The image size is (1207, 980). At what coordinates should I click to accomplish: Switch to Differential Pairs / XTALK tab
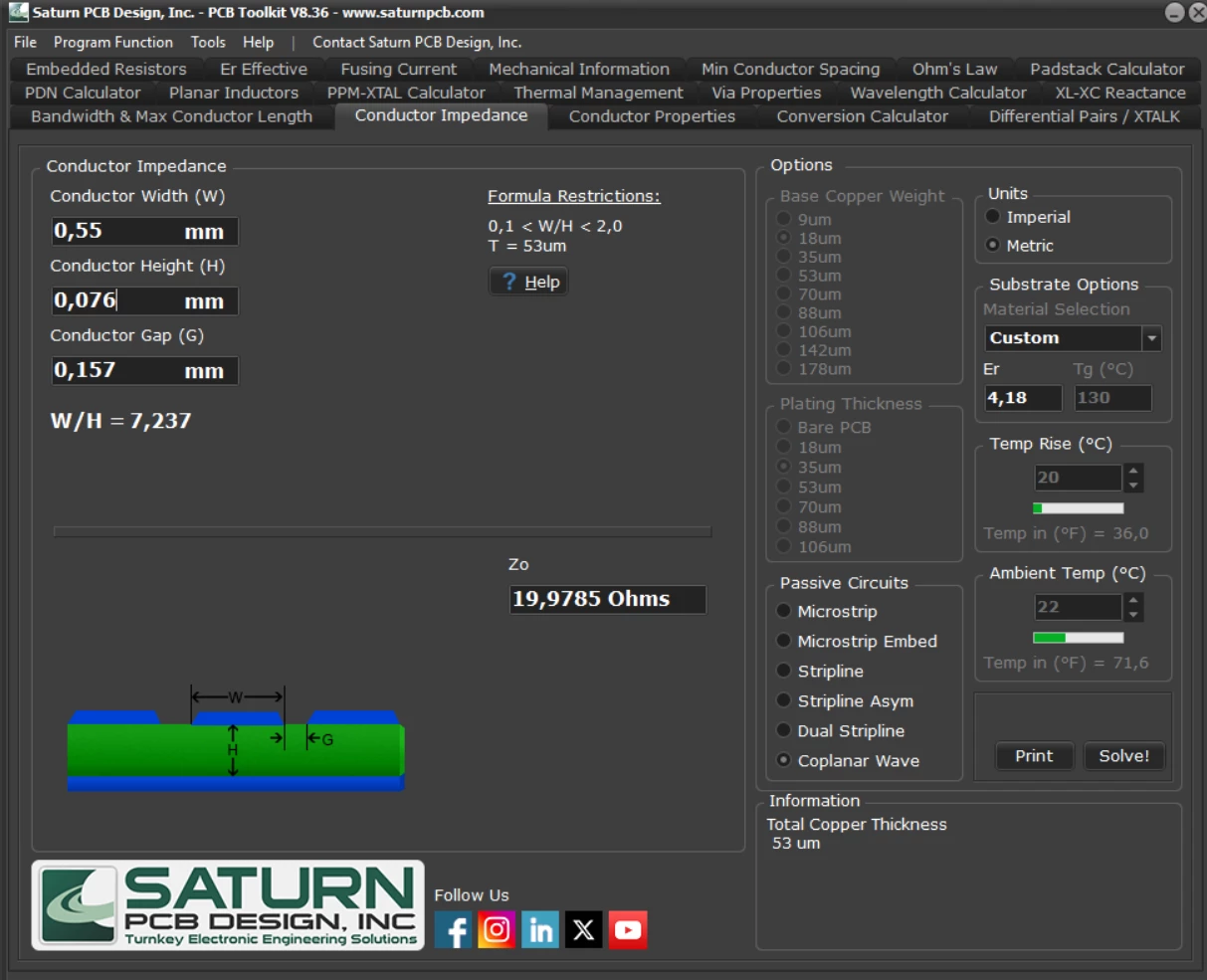pos(1085,116)
